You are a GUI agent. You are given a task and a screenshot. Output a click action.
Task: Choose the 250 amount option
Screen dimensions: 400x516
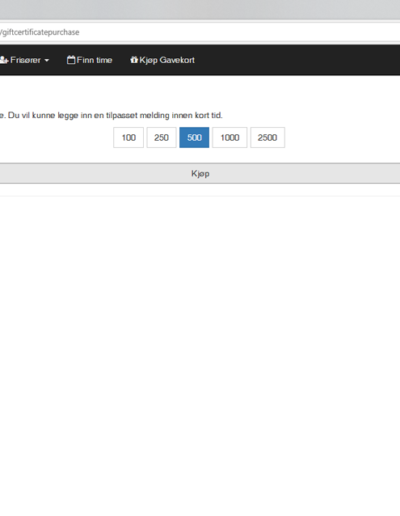tap(161, 137)
